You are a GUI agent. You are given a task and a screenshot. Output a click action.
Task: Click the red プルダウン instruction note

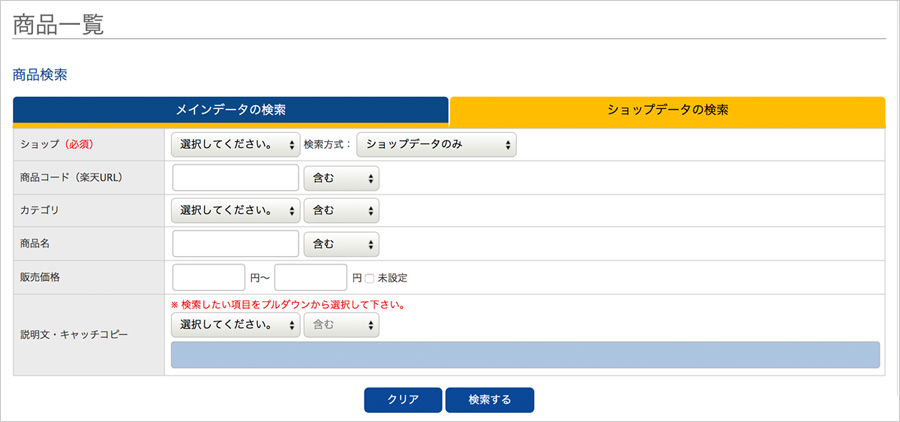[x=289, y=305]
